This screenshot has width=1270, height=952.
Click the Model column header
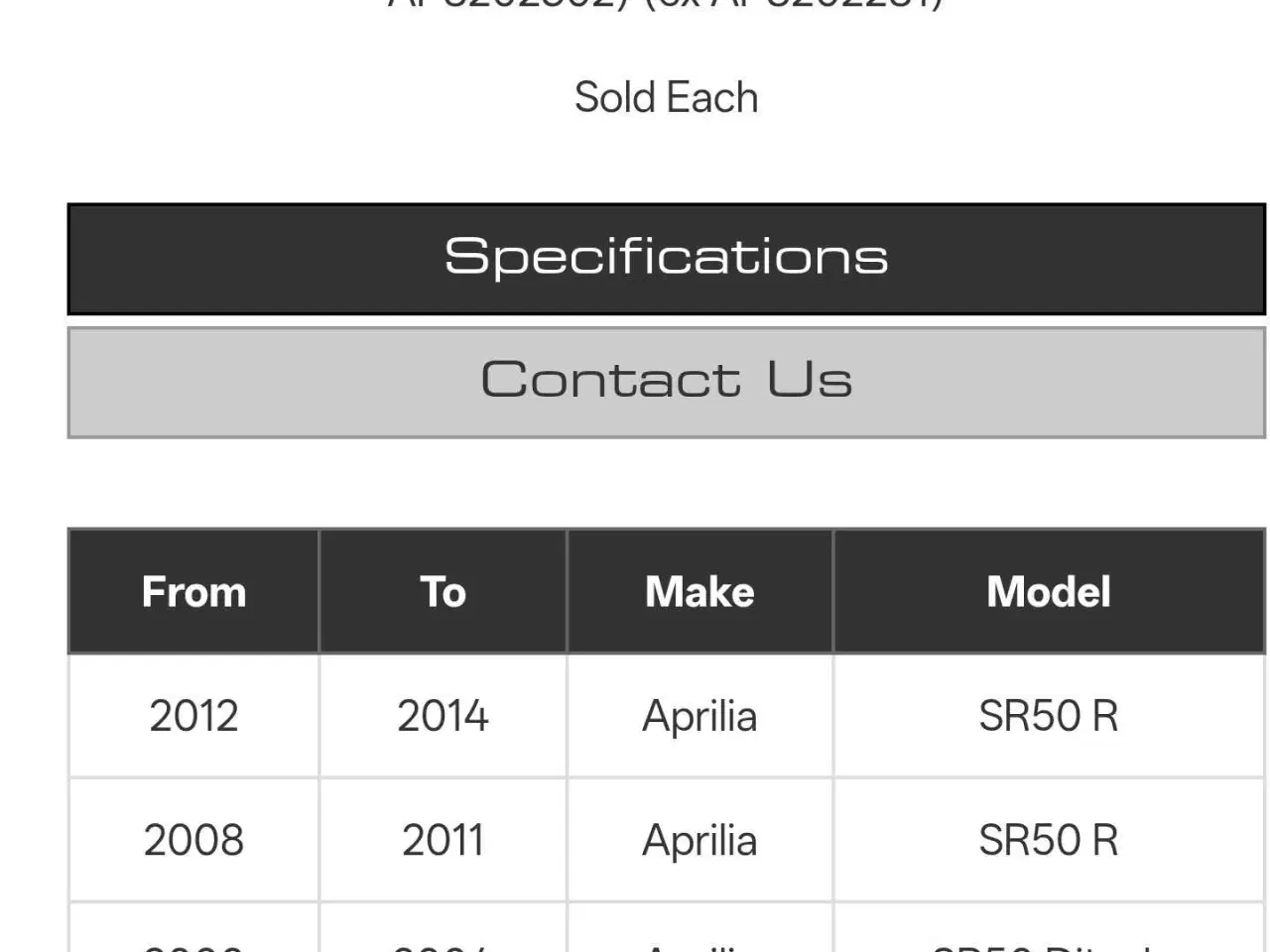pyautogui.click(x=1048, y=591)
